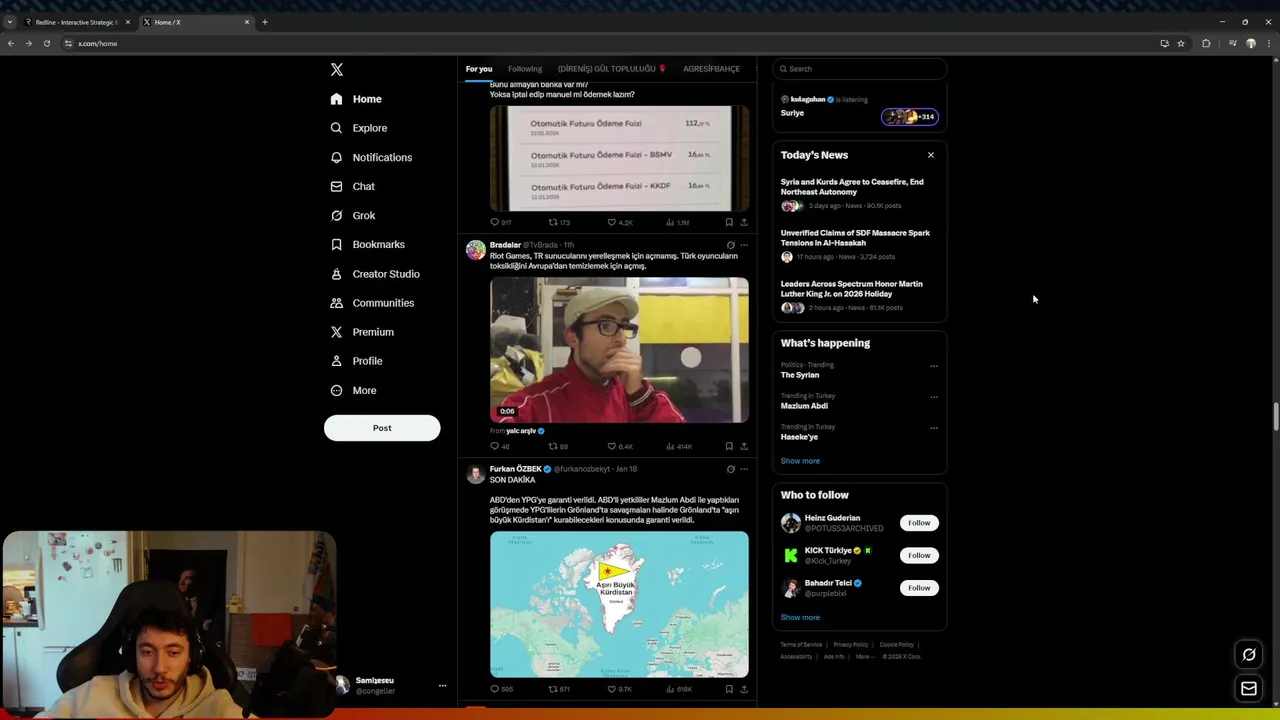1280x720 pixels.
Task: Open Communities page
Action: pyautogui.click(x=372, y=303)
